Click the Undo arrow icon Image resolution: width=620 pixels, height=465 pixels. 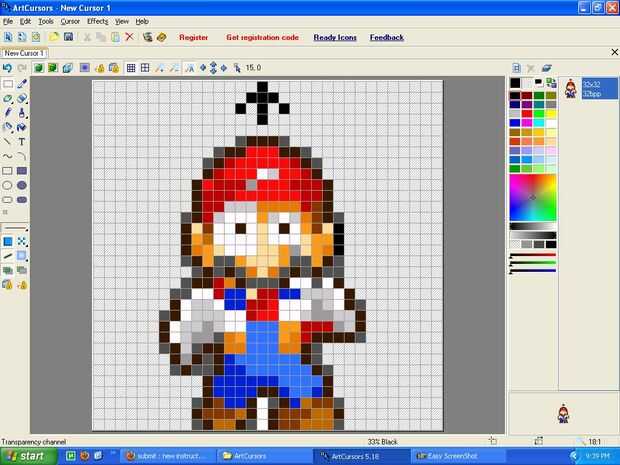click(7, 68)
